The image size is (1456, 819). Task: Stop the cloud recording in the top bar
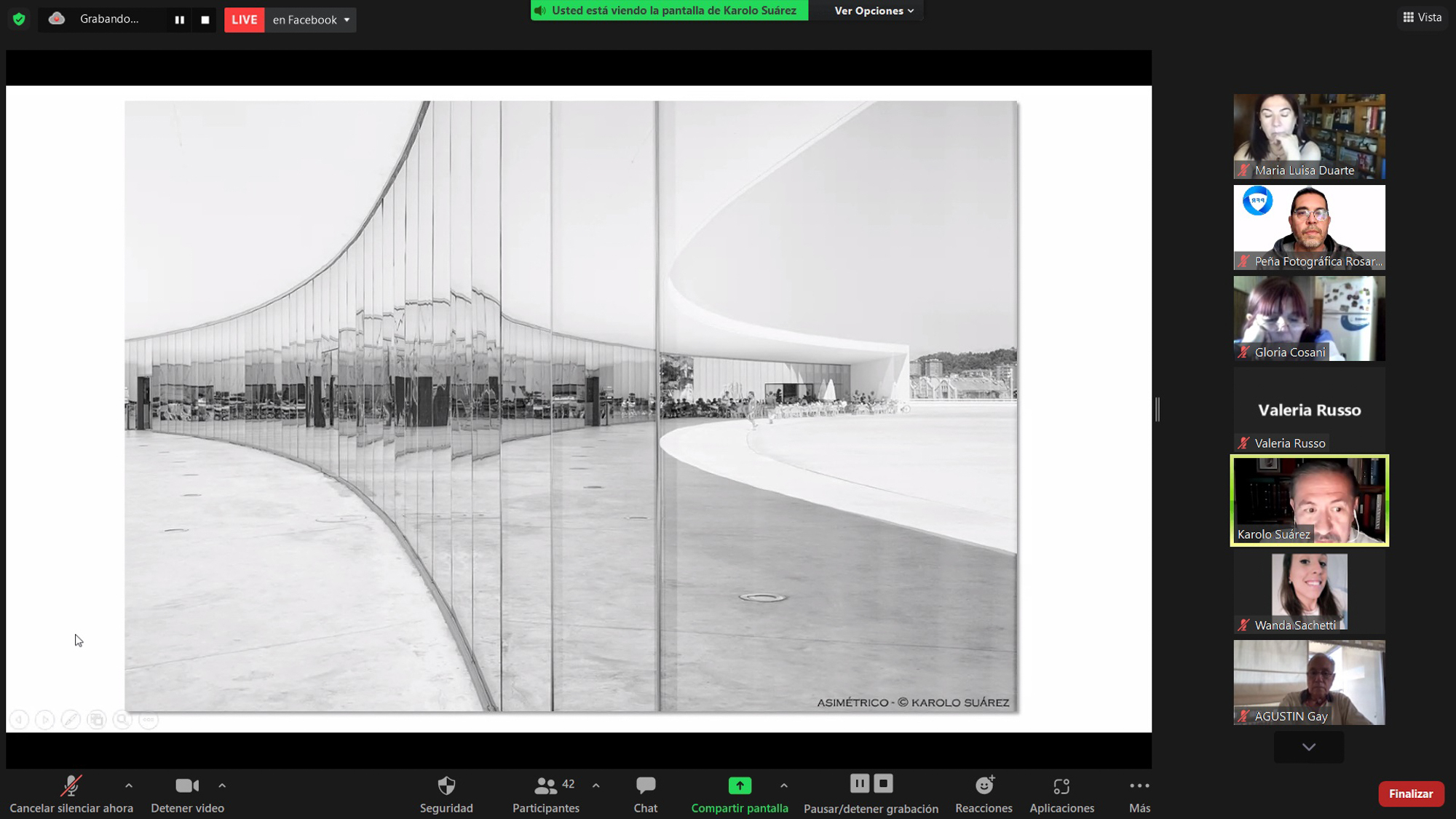click(205, 20)
